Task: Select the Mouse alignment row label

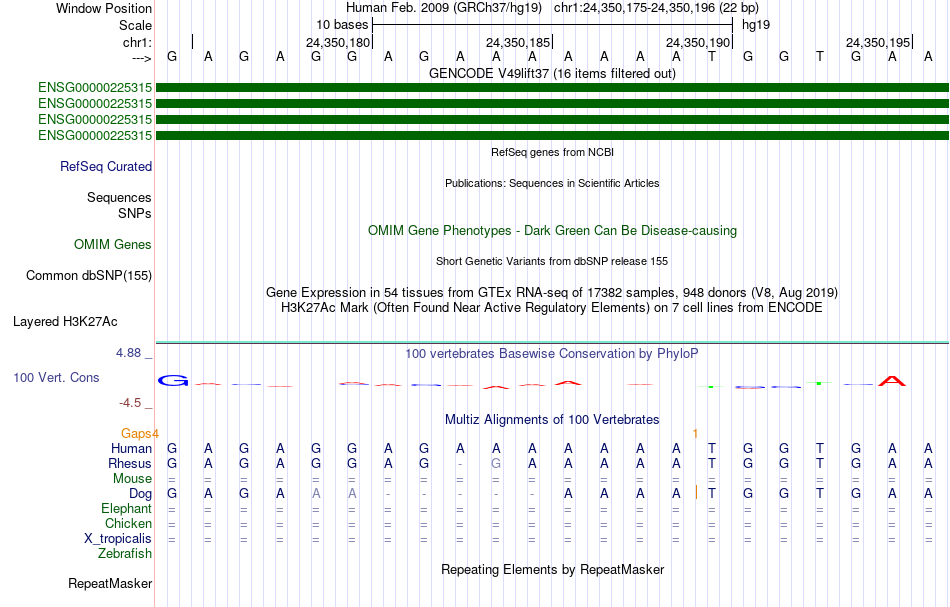Action: (132, 479)
